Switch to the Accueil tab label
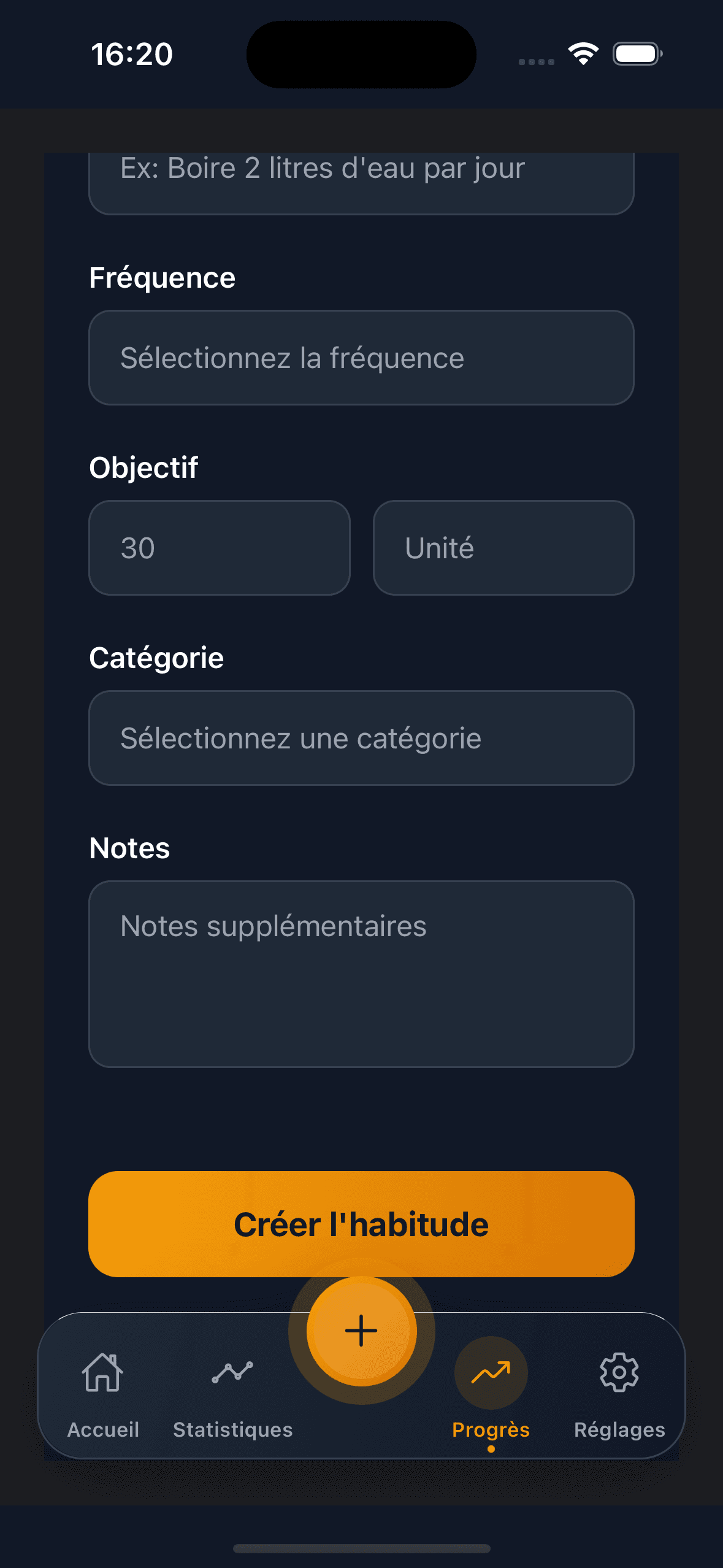723x1568 pixels. pyautogui.click(x=103, y=1429)
